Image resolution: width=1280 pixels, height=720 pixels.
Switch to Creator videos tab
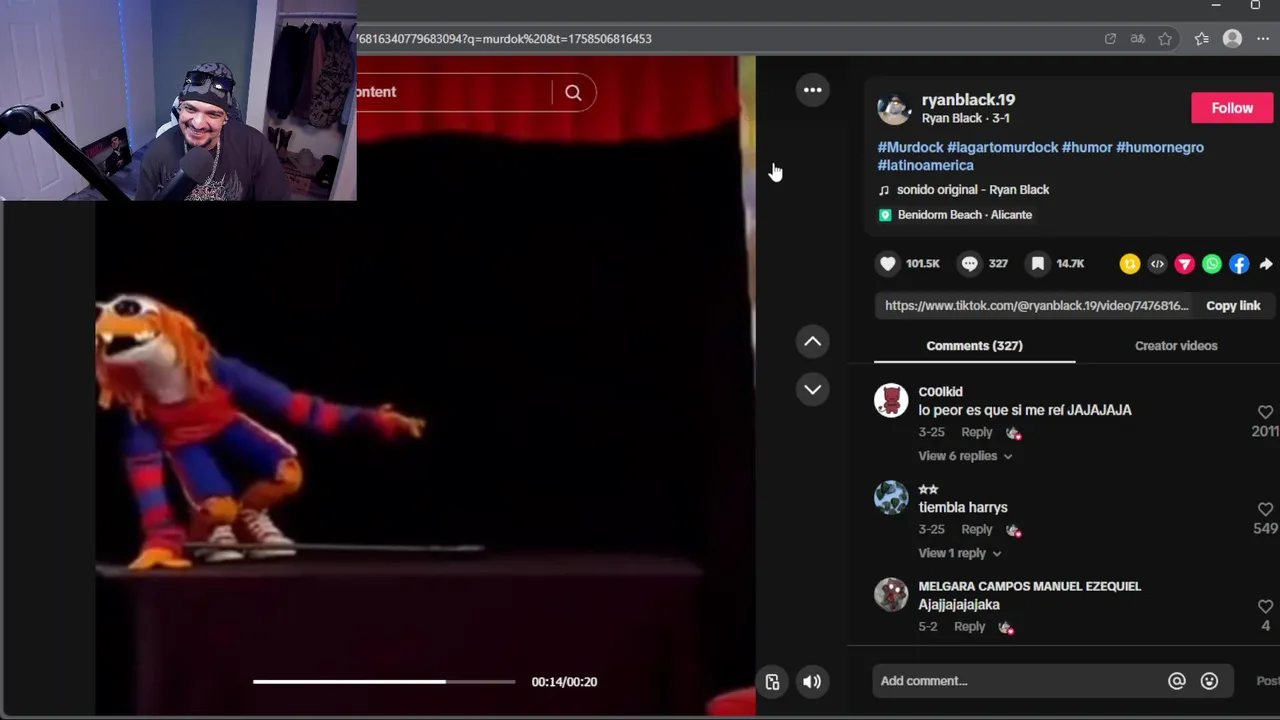click(x=1176, y=346)
